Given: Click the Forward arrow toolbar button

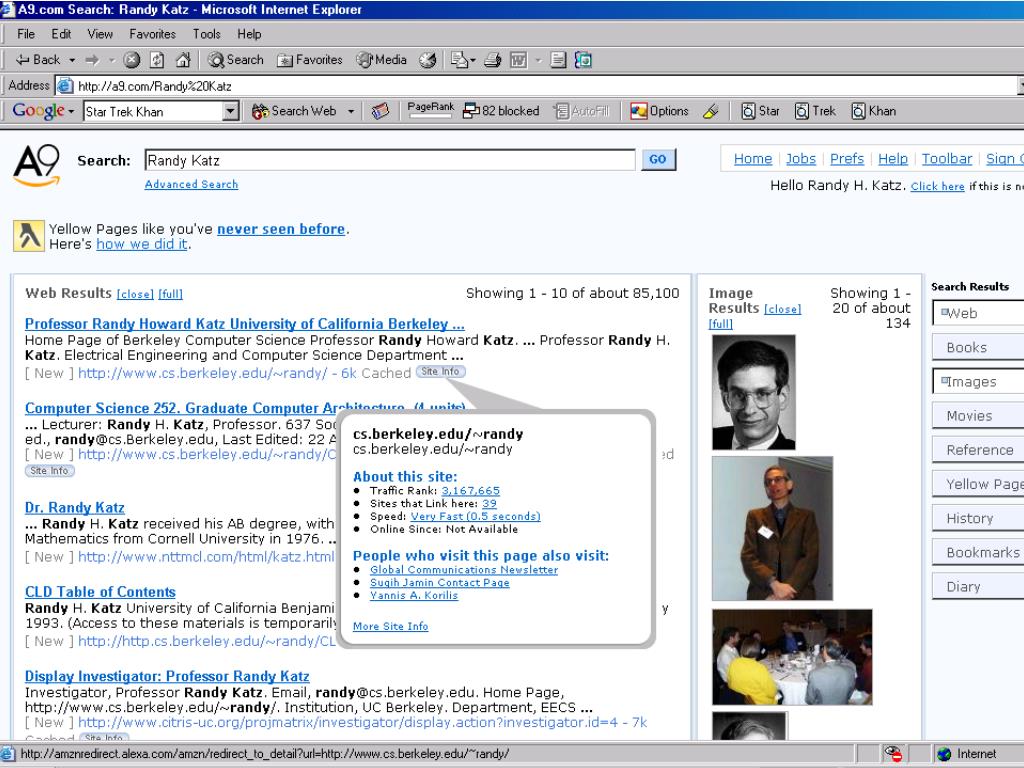Looking at the screenshot, I should (x=92, y=60).
